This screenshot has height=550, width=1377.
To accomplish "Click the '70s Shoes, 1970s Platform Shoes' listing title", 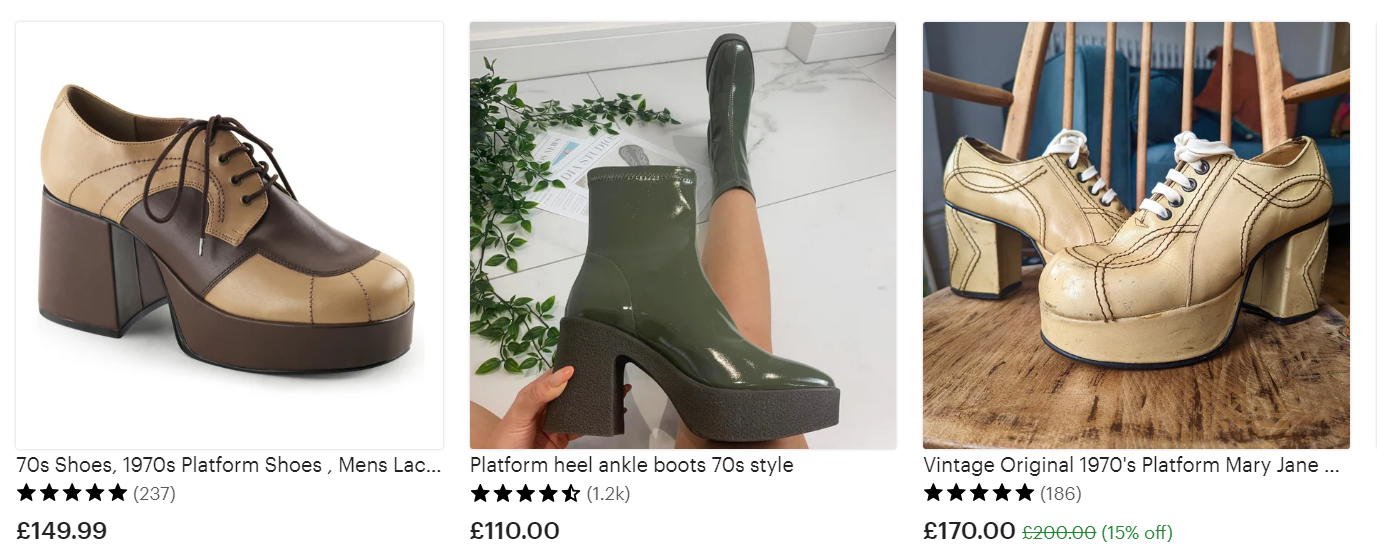I will [229, 465].
